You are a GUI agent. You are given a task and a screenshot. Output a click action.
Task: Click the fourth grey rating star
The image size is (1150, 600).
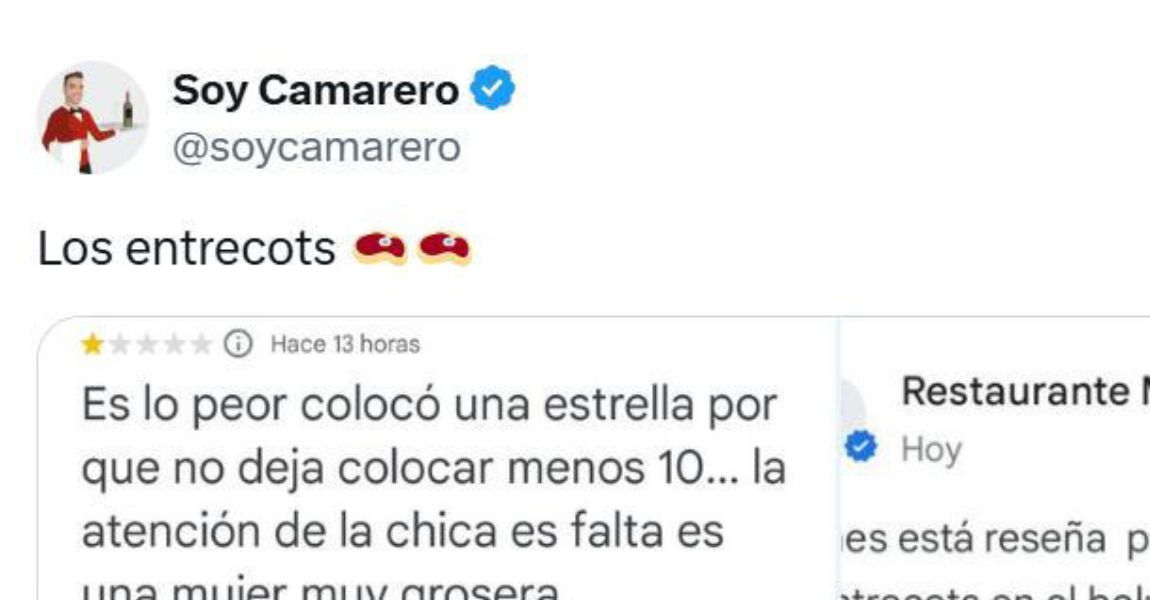(174, 344)
